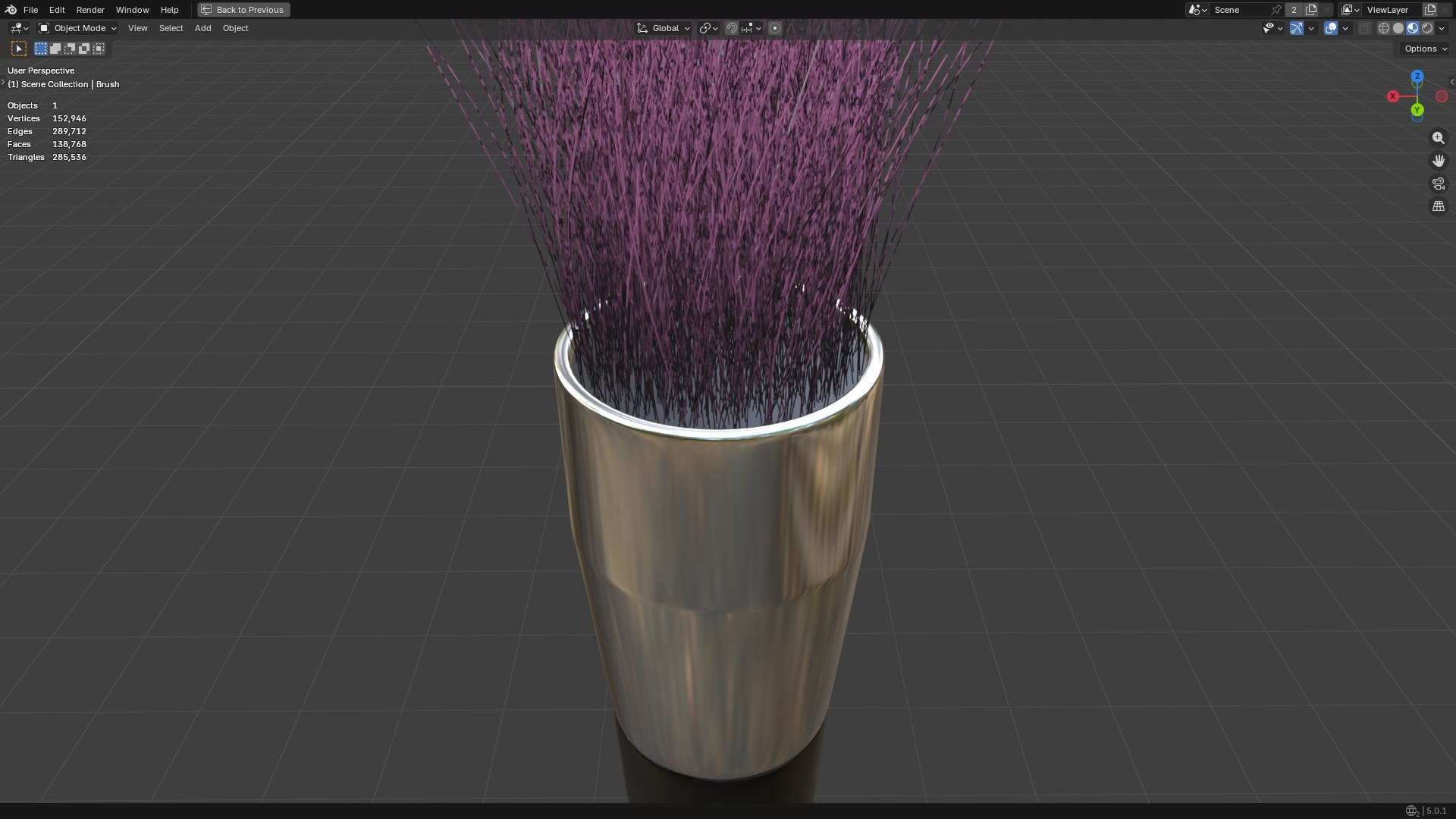Click the red X axis gizmo

click(1393, 96)
